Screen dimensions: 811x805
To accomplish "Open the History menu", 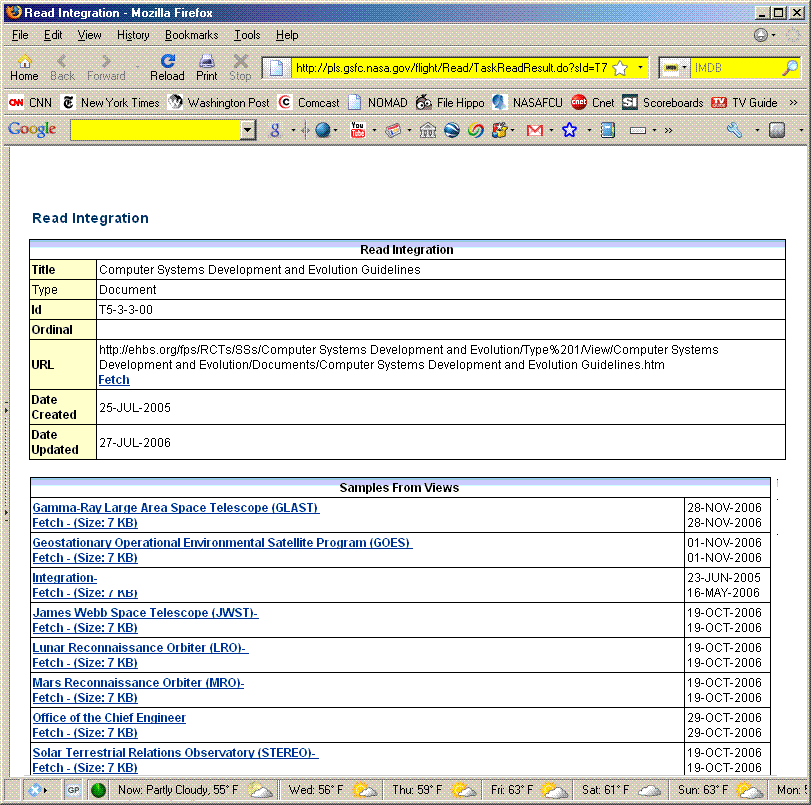I will (x=133, y=35).
